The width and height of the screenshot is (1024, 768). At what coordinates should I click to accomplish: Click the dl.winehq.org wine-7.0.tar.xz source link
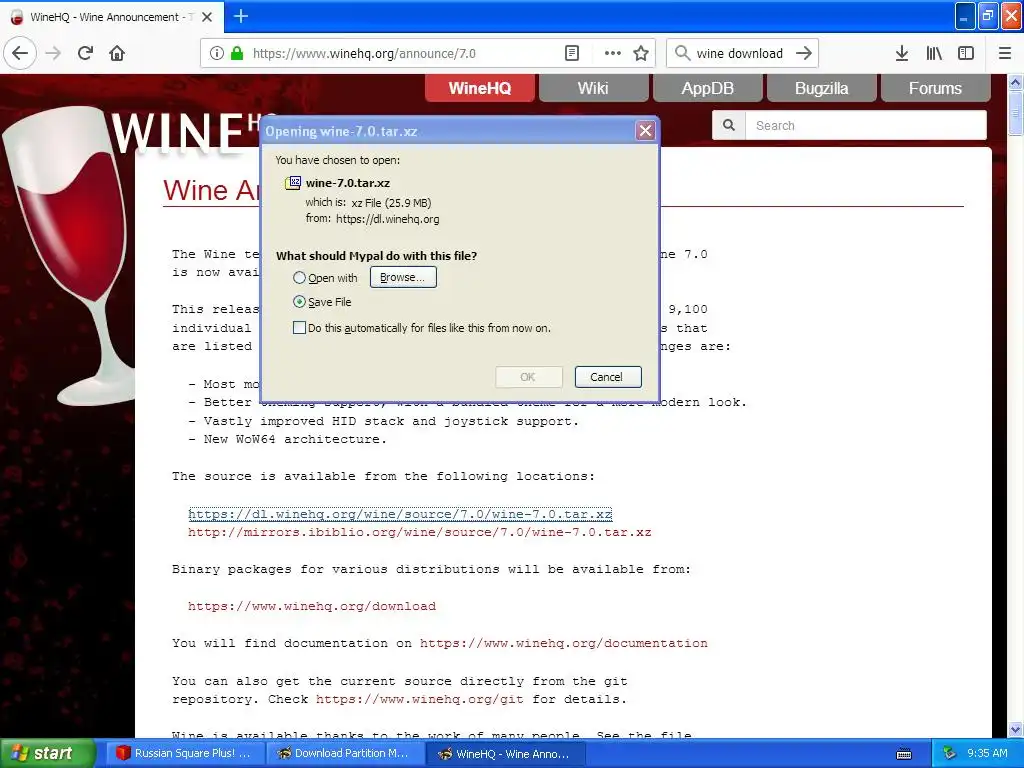point(400,514)
